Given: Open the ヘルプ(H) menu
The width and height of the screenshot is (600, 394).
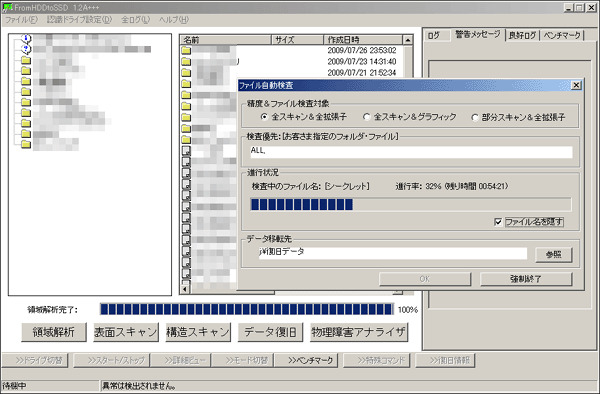Looking at the screenshot, I should tap(174, 20).
